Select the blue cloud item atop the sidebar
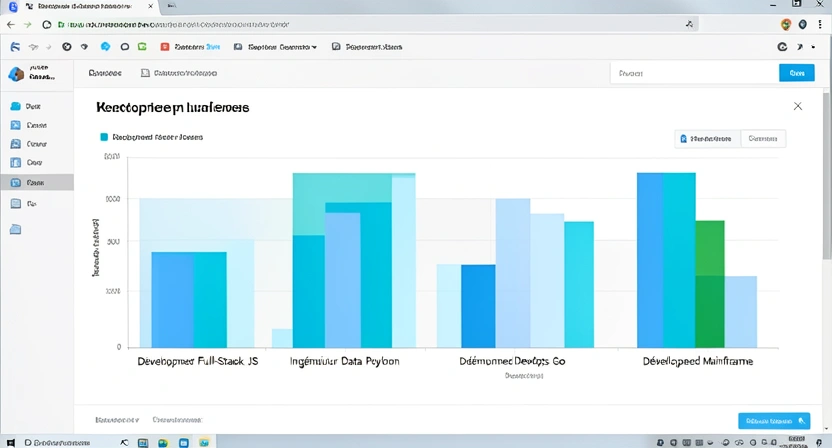Image resolution: width=832 pixels, height=448 pixels. tap(15, 105)
